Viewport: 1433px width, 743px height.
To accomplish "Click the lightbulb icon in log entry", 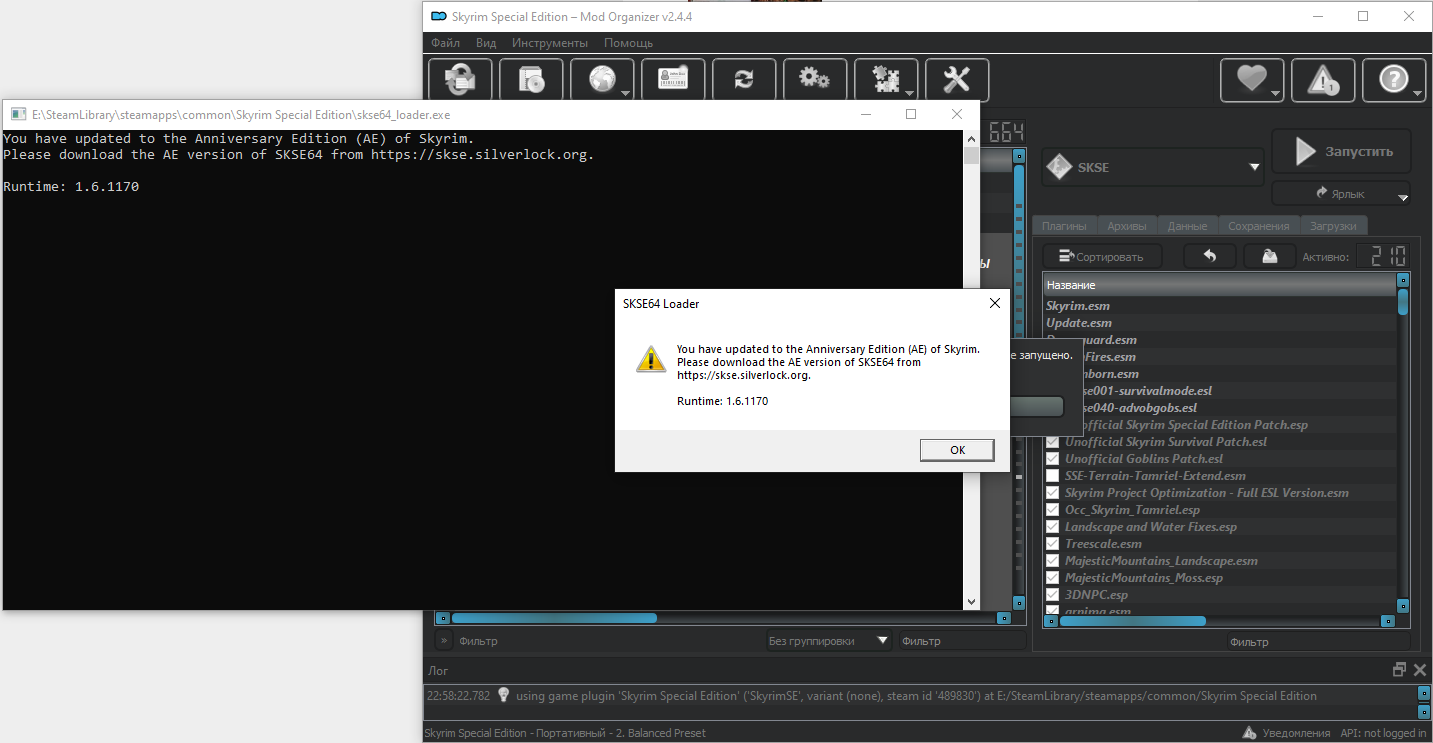I will 504,695.
